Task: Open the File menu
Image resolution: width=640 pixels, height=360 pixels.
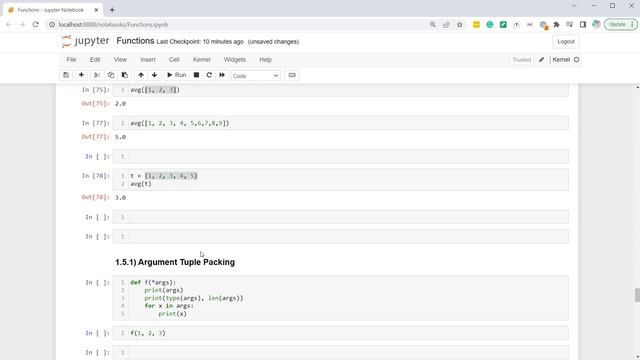Action: pyautogui.click(x=71, y=60)
